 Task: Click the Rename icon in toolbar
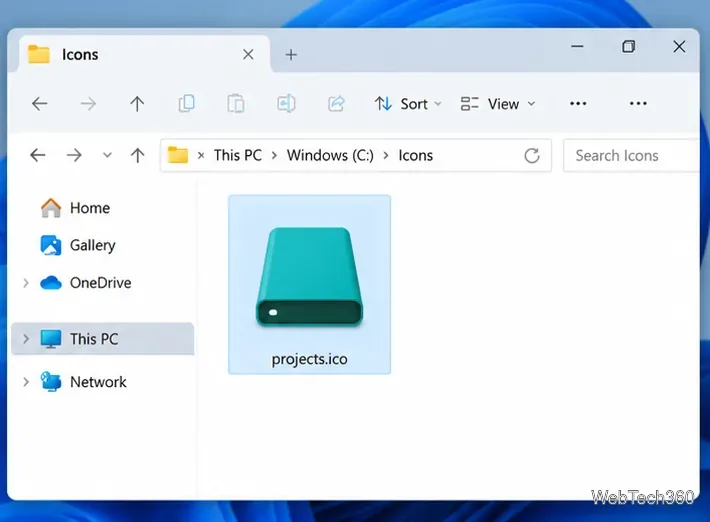click(286, 104)
